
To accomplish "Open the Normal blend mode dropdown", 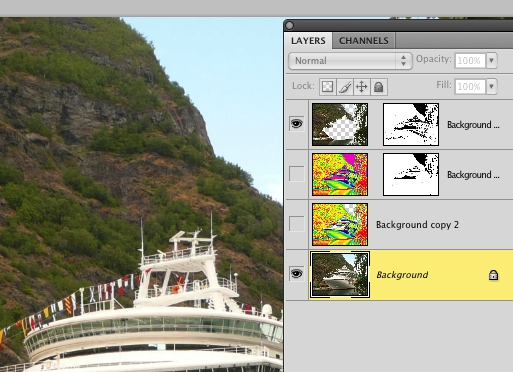I will pyautogui.click(x=350, y=61).
